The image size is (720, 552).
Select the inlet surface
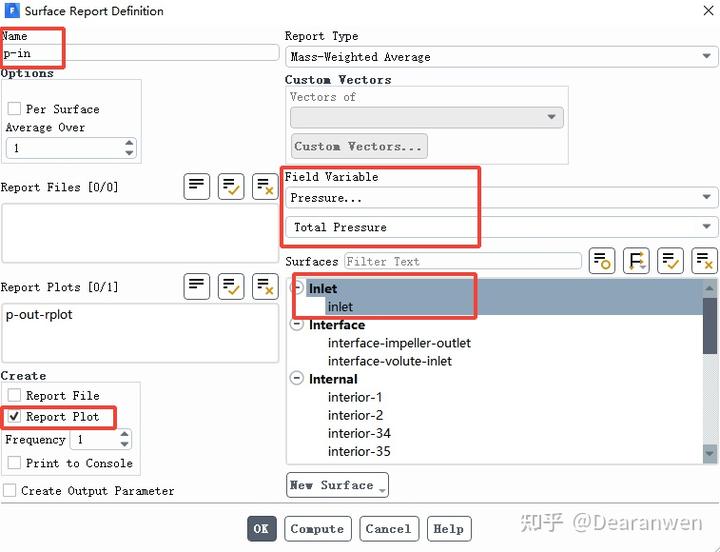click(x=340, y=306)
